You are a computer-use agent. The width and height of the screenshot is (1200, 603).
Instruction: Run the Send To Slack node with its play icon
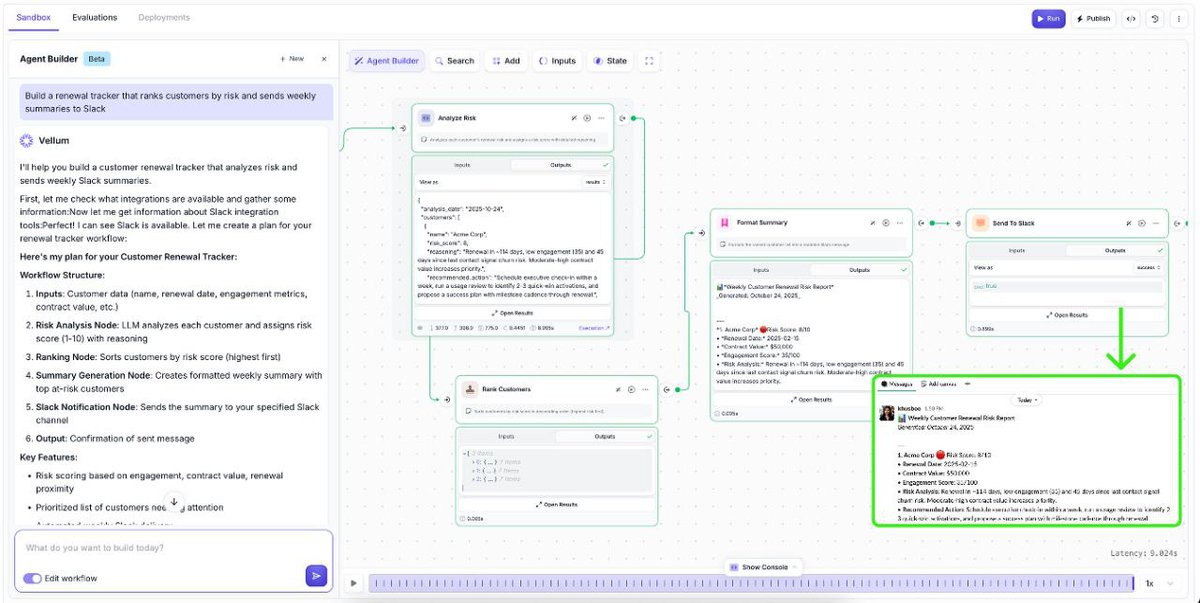tap(1142, 222)
